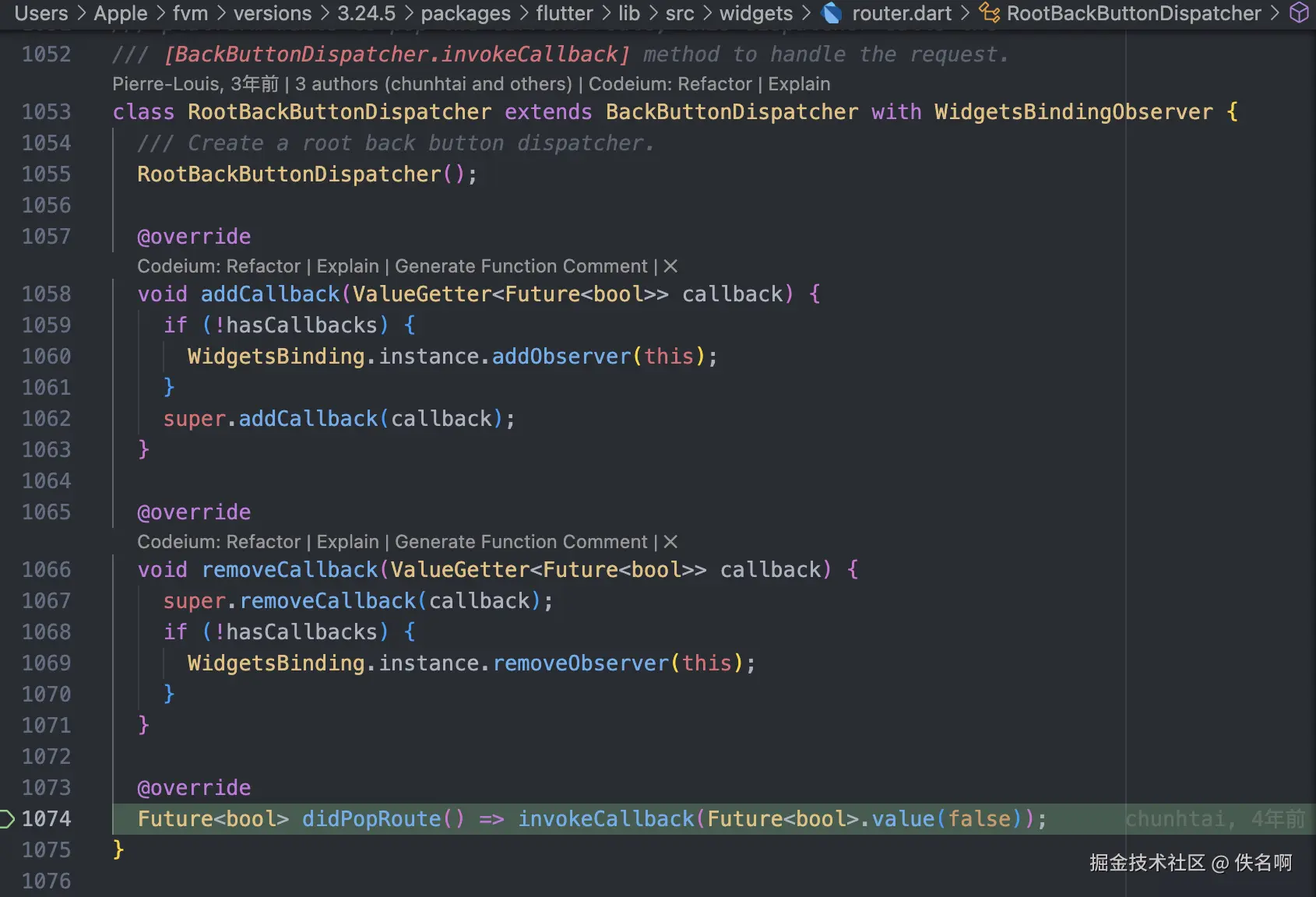Click hasCallbacks condition on line 1068
Screen dimensions: 1316x897
point(301,632)
